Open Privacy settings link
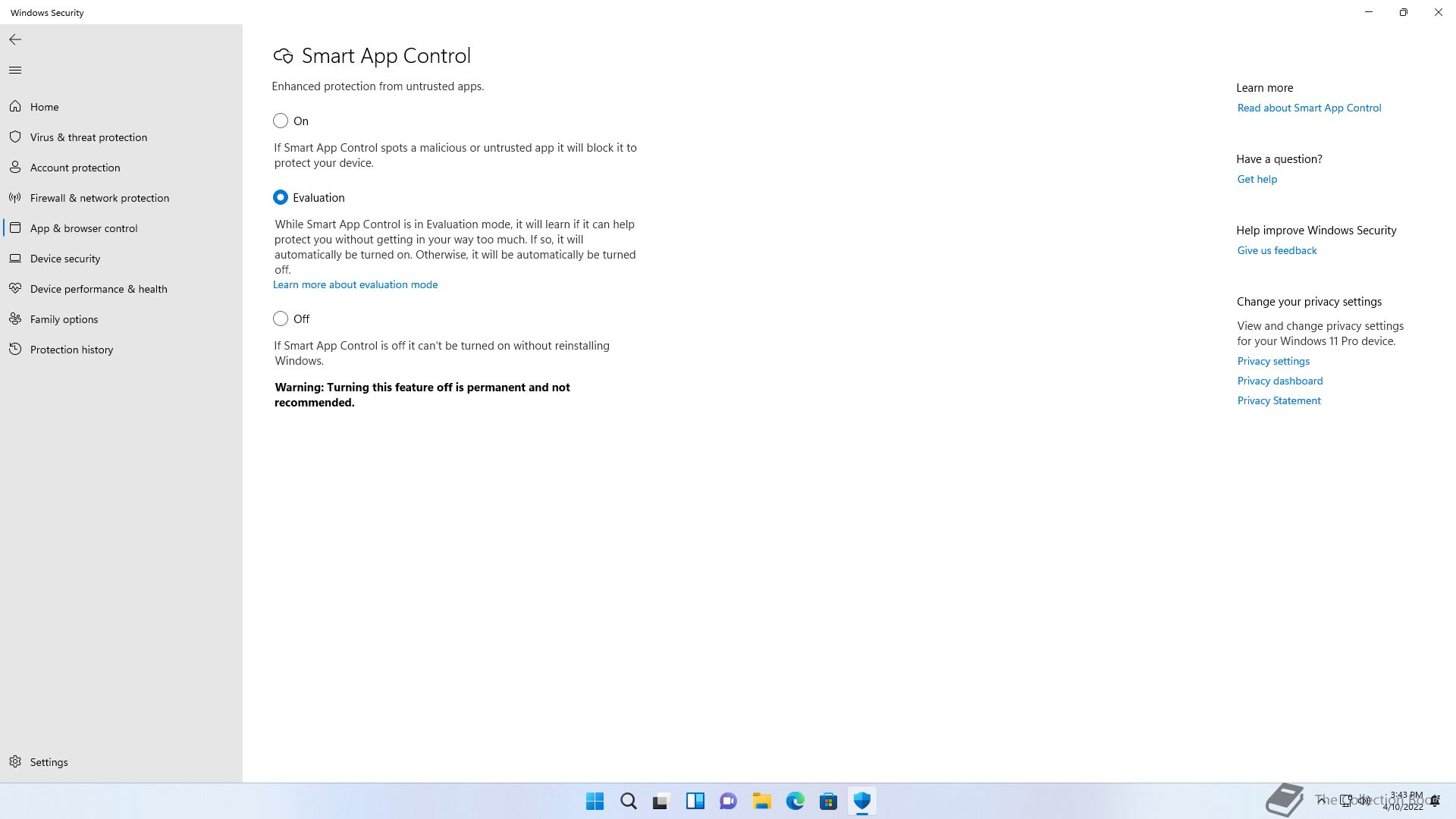 point(1273,362)
